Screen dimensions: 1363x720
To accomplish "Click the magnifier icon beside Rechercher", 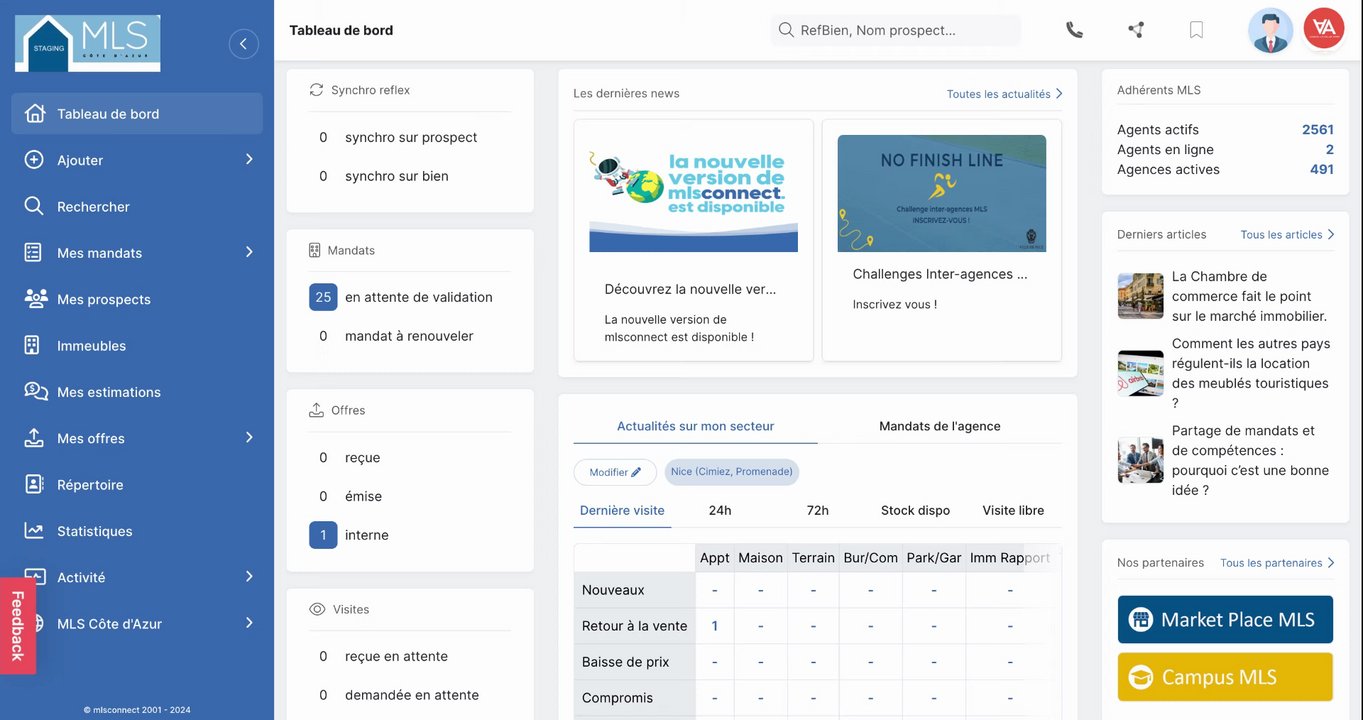I will [x=34, y=206].
